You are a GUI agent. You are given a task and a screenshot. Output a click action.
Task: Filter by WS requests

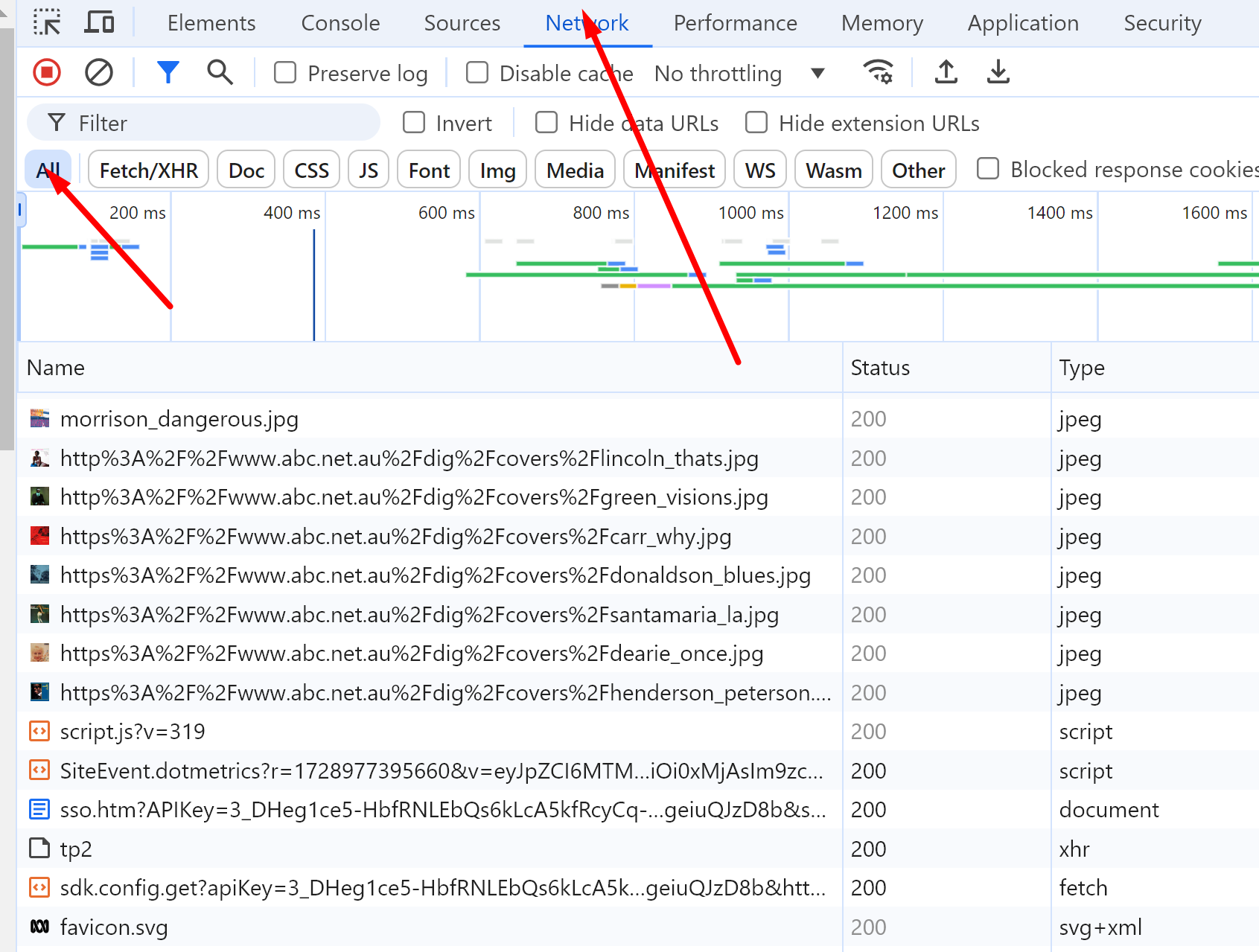coord(760,170)
